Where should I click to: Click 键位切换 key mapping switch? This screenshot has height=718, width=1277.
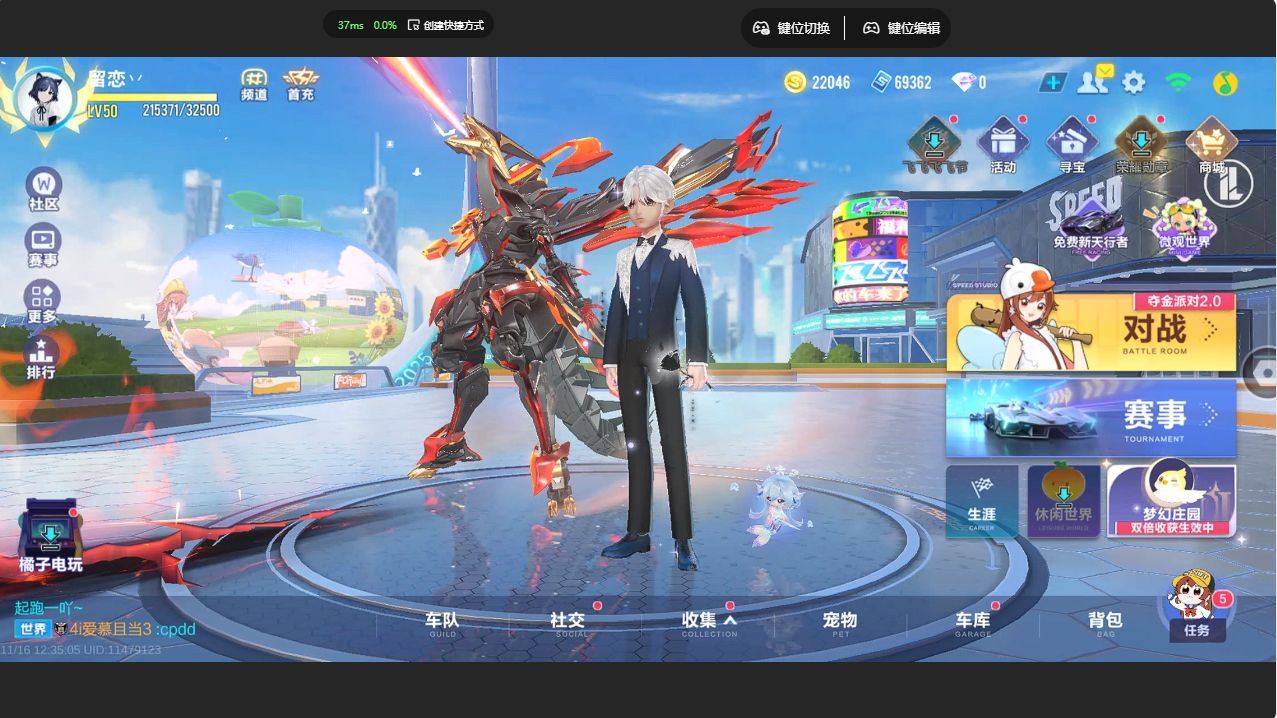click(x=792, y=28)
